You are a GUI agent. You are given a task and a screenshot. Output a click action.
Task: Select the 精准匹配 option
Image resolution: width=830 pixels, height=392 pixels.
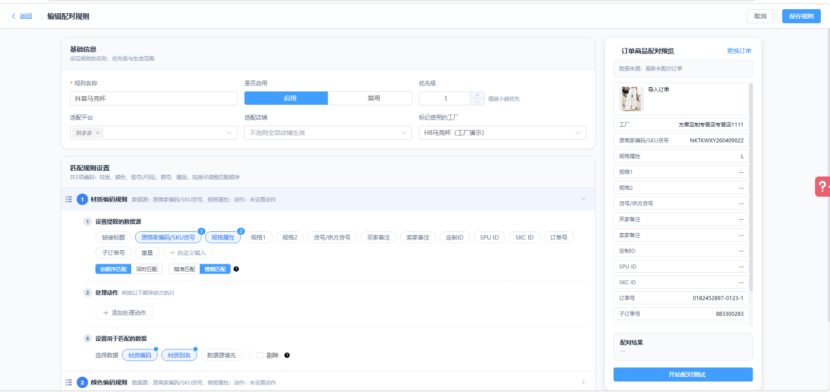pos(184,269)
